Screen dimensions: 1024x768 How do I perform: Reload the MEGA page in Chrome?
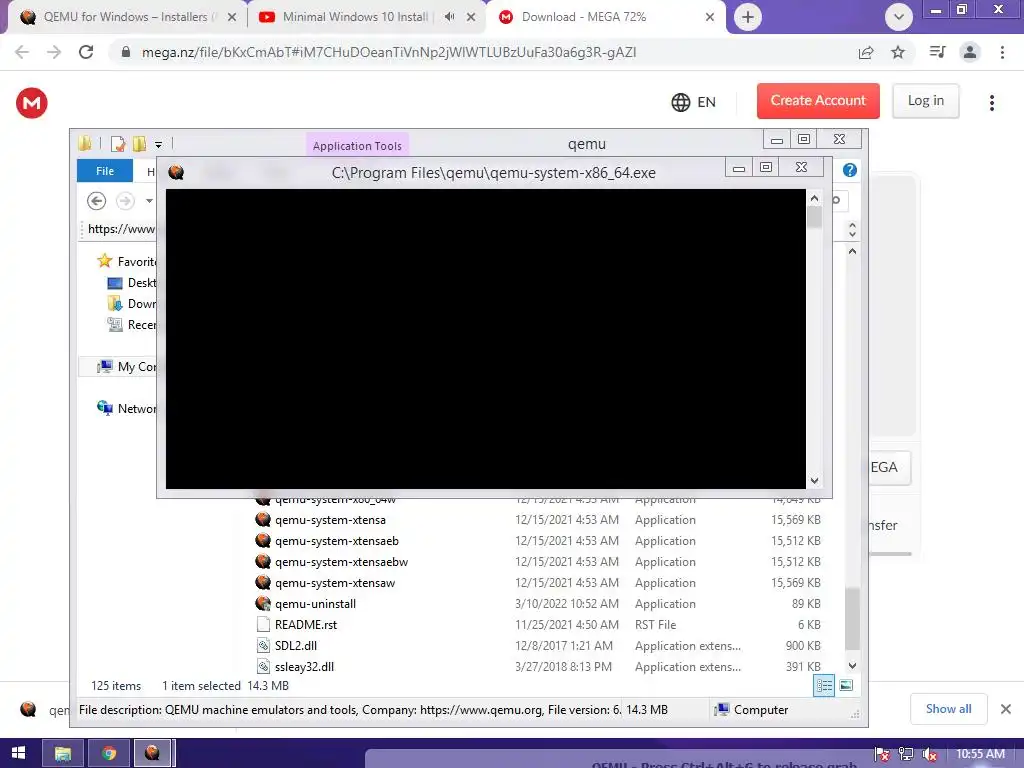click(86, 52)
